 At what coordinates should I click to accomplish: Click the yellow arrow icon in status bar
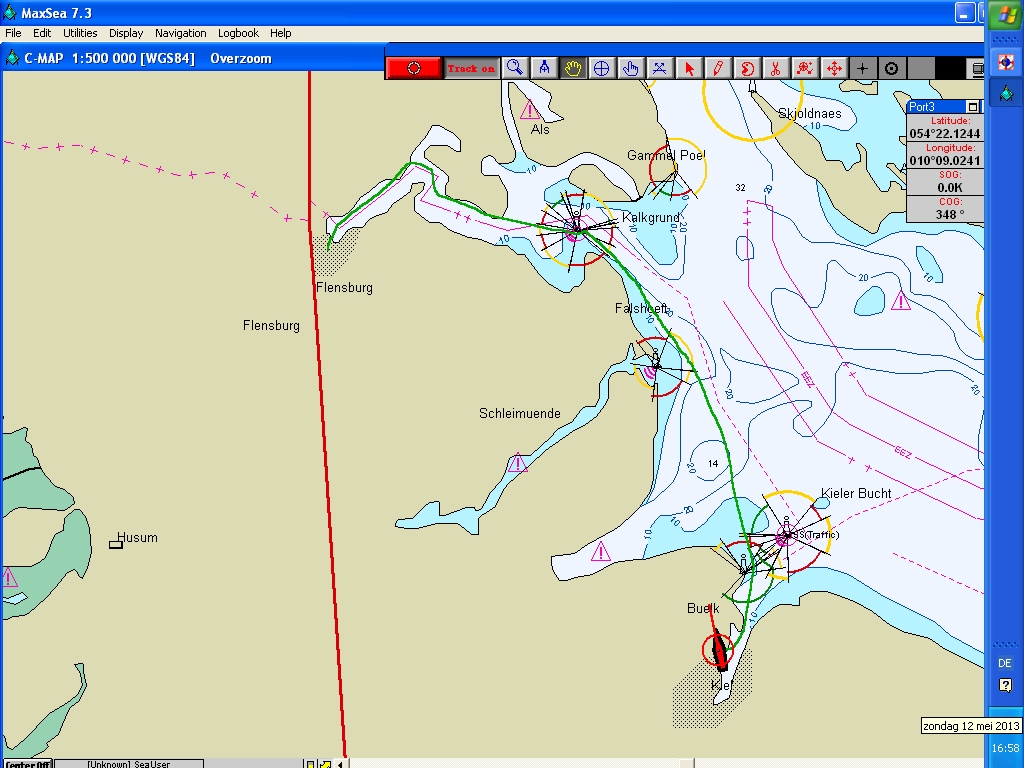(325, 764)
